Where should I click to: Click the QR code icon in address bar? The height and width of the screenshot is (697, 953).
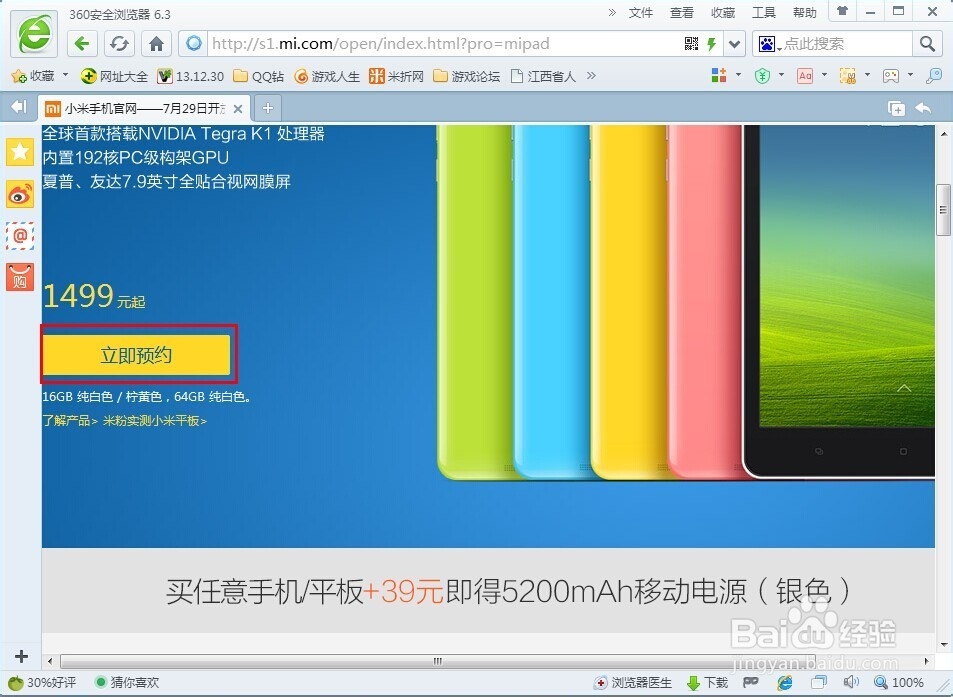(691, 44)
